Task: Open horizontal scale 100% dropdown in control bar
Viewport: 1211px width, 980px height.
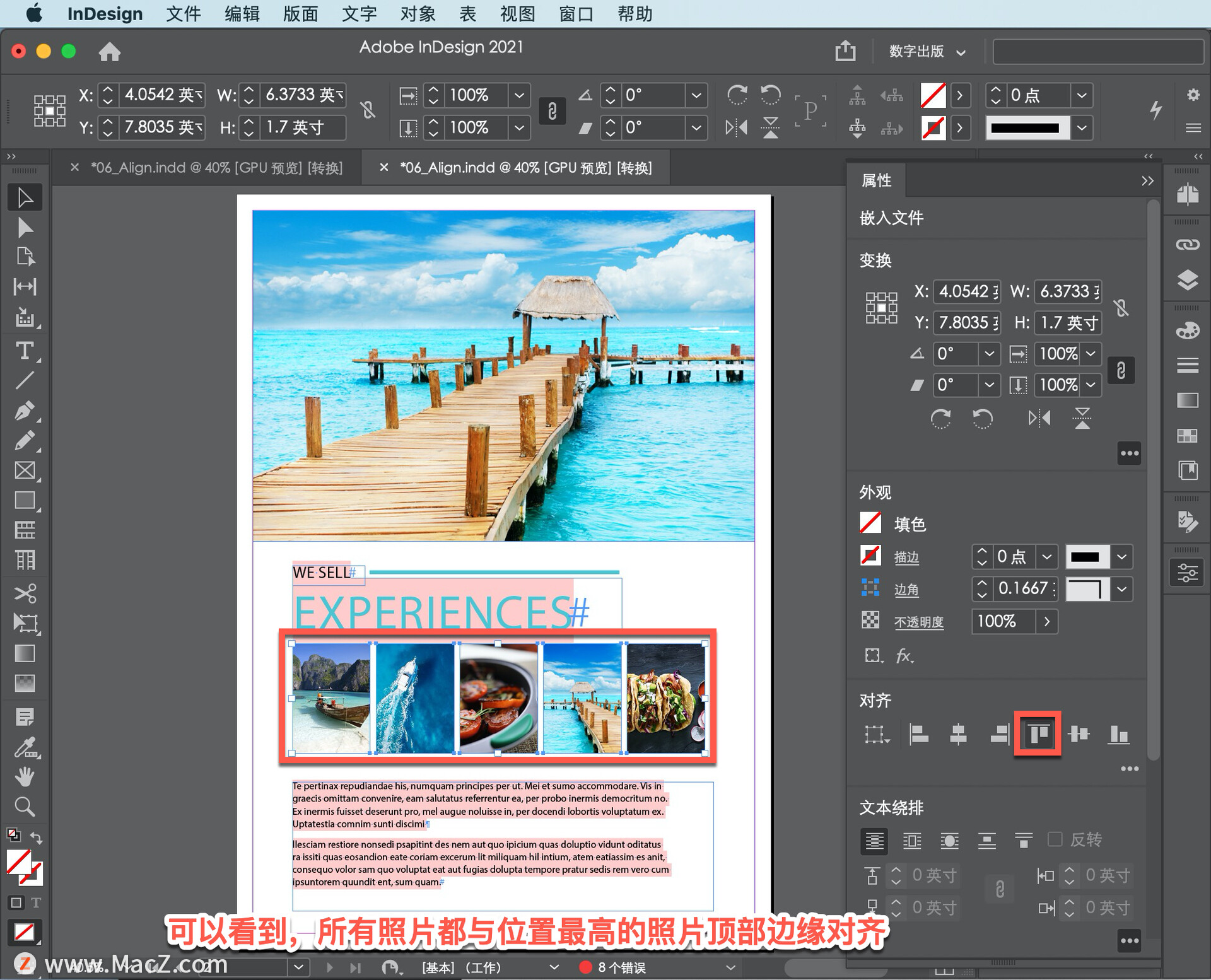Action: point(519,95)
